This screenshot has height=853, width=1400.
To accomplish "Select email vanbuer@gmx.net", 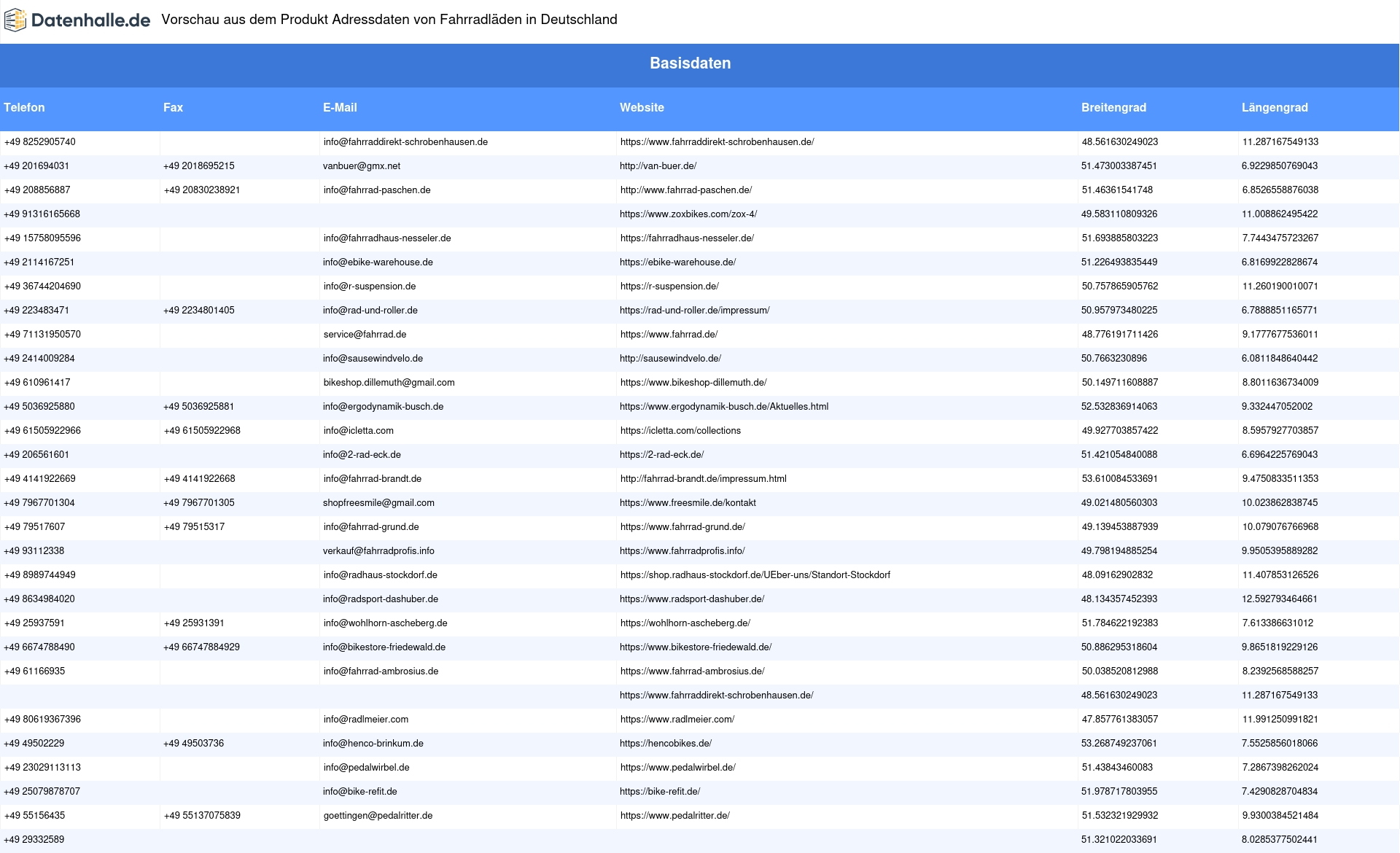I will point(362,166).
